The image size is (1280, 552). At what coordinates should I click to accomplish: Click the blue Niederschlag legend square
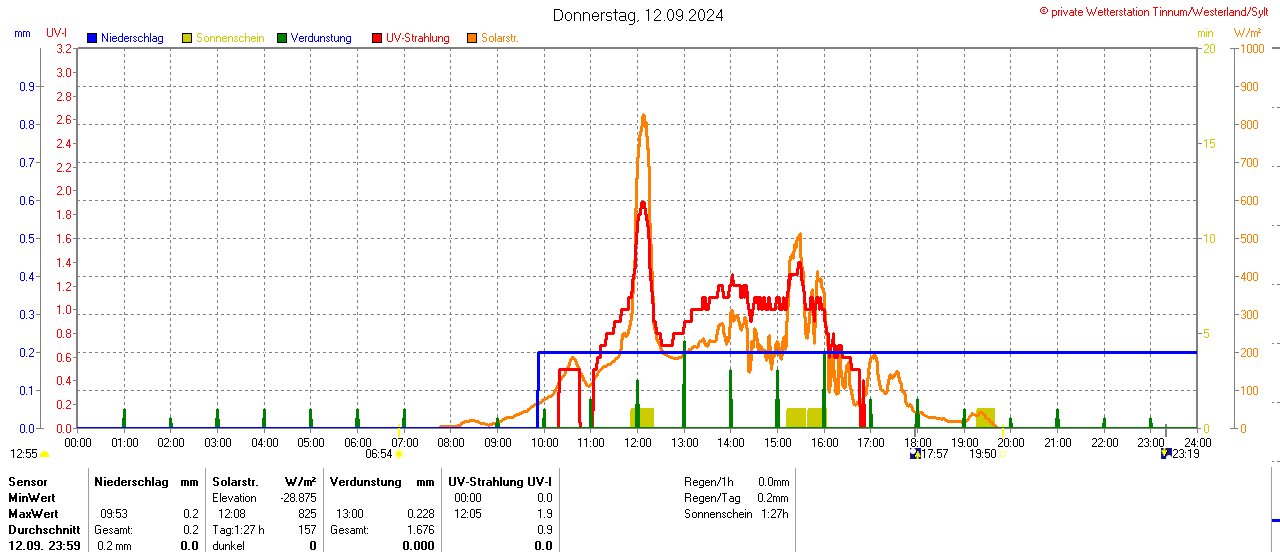(x=92, y=38)
